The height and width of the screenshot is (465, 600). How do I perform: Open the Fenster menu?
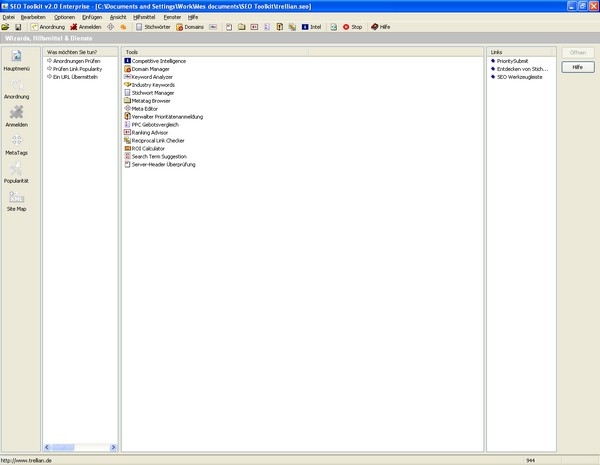(172, 17)
